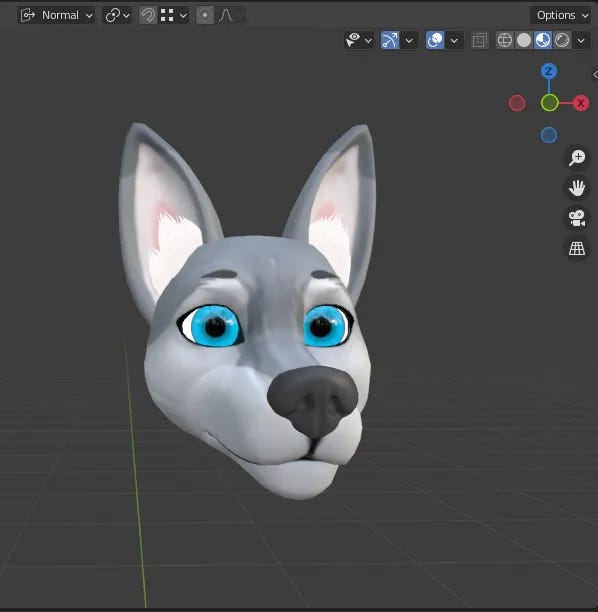This screenshot has height=612, width=598.
Task: Open snapping increment options dropdown
Action: click(174, 16)
